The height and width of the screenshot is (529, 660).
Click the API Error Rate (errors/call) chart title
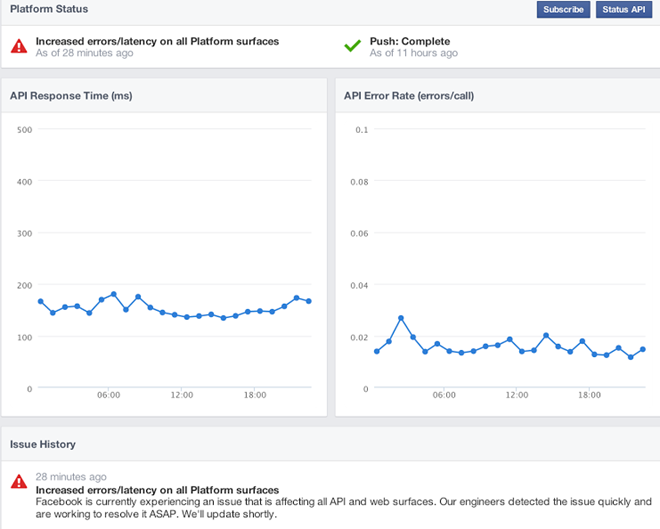tap(410, 96)
